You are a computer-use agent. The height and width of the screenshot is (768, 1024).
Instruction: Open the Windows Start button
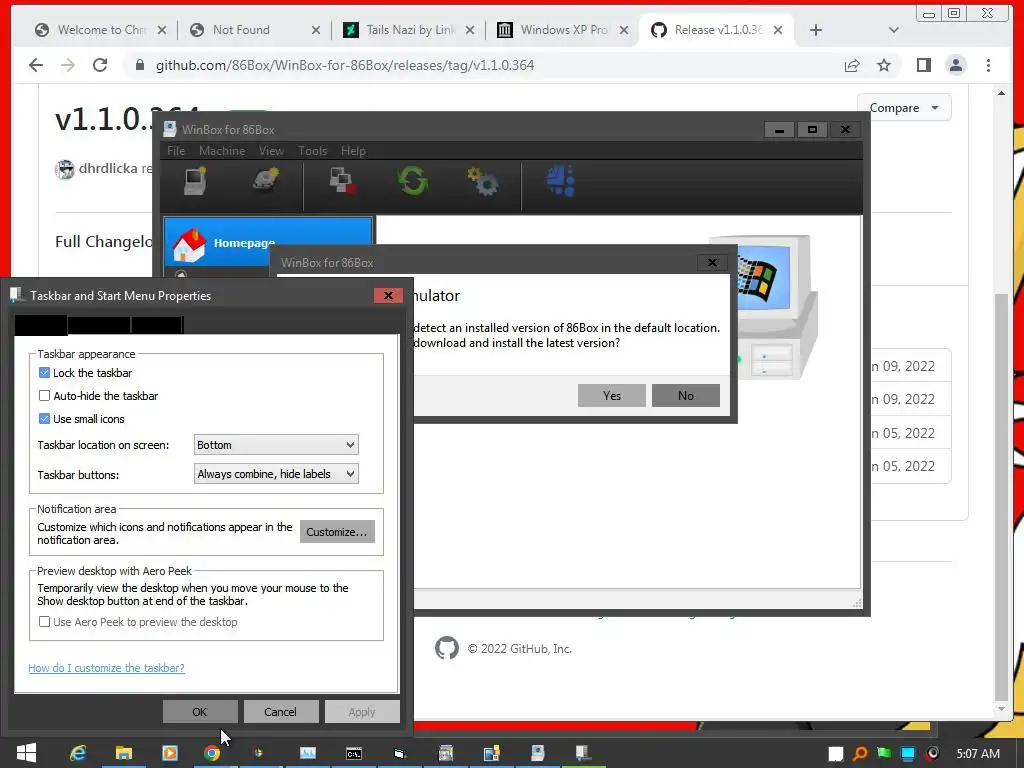[x=26, y=753]
